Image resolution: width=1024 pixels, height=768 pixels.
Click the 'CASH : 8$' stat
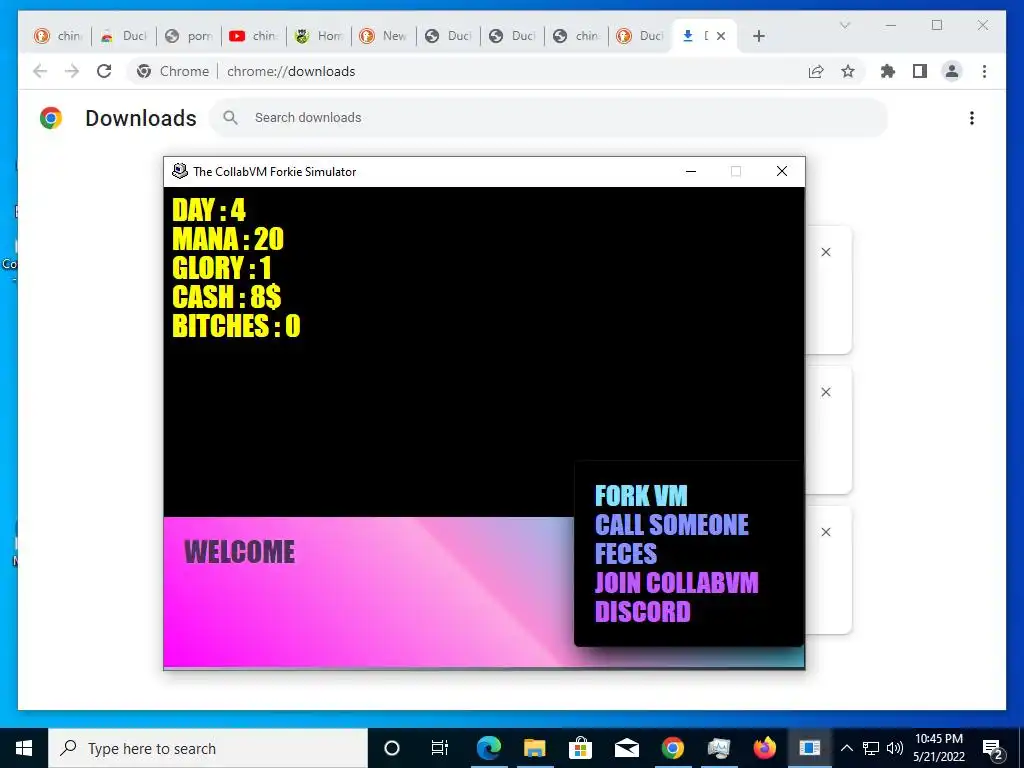tap(227, 296)
